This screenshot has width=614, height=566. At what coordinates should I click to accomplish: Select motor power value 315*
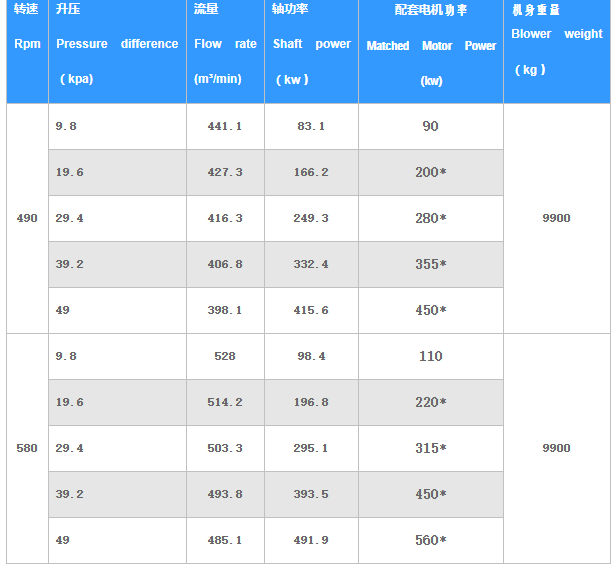[x=431, y=448]
